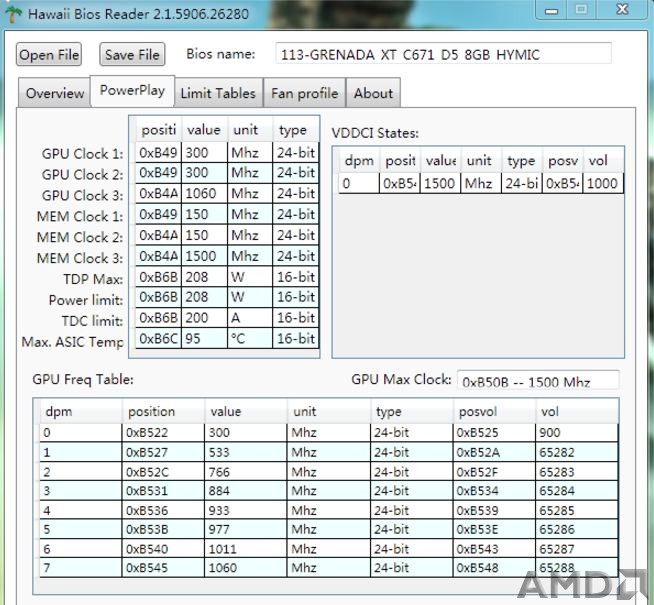
Task: Click the 'vol' header in GPU Freq Table
Action: tap(576, 412)
